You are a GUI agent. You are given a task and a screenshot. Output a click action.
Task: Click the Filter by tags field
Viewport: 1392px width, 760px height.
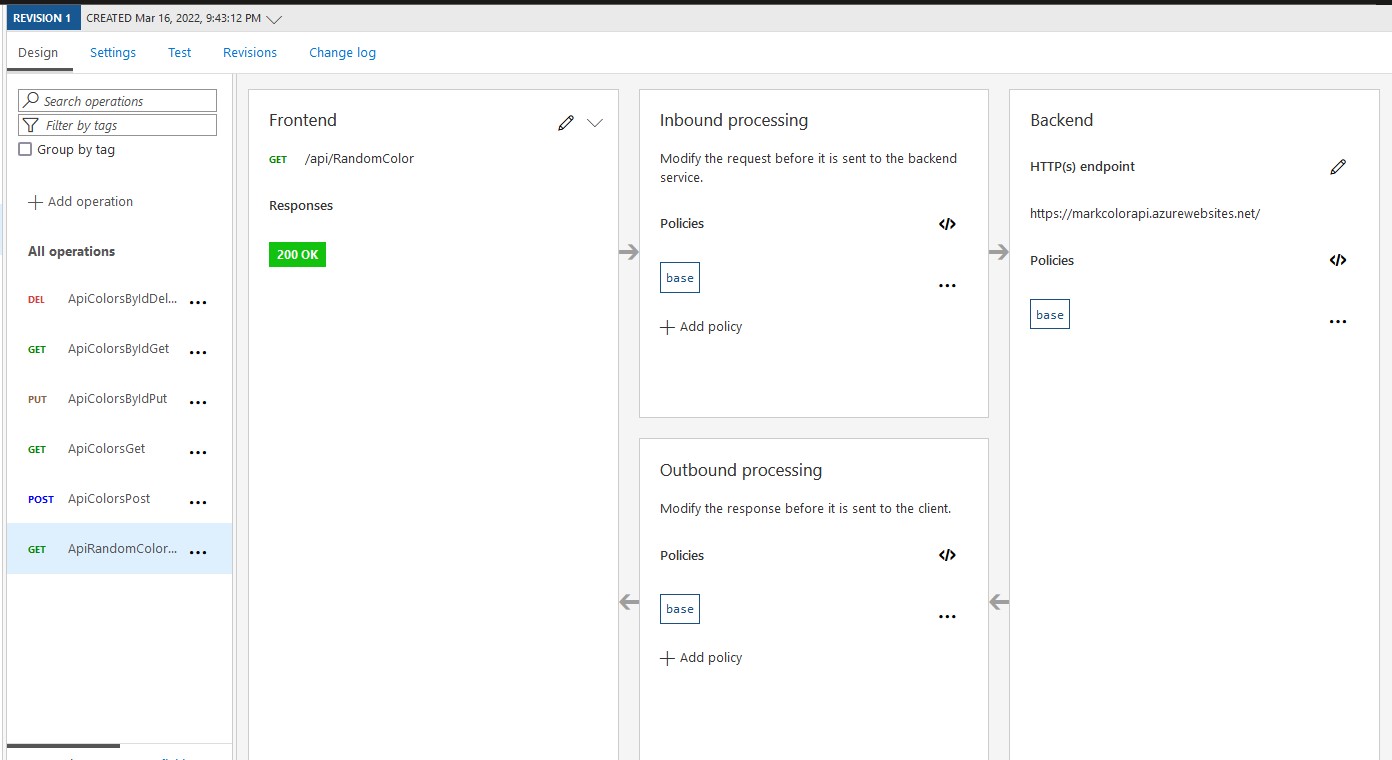tap(118, 125)
